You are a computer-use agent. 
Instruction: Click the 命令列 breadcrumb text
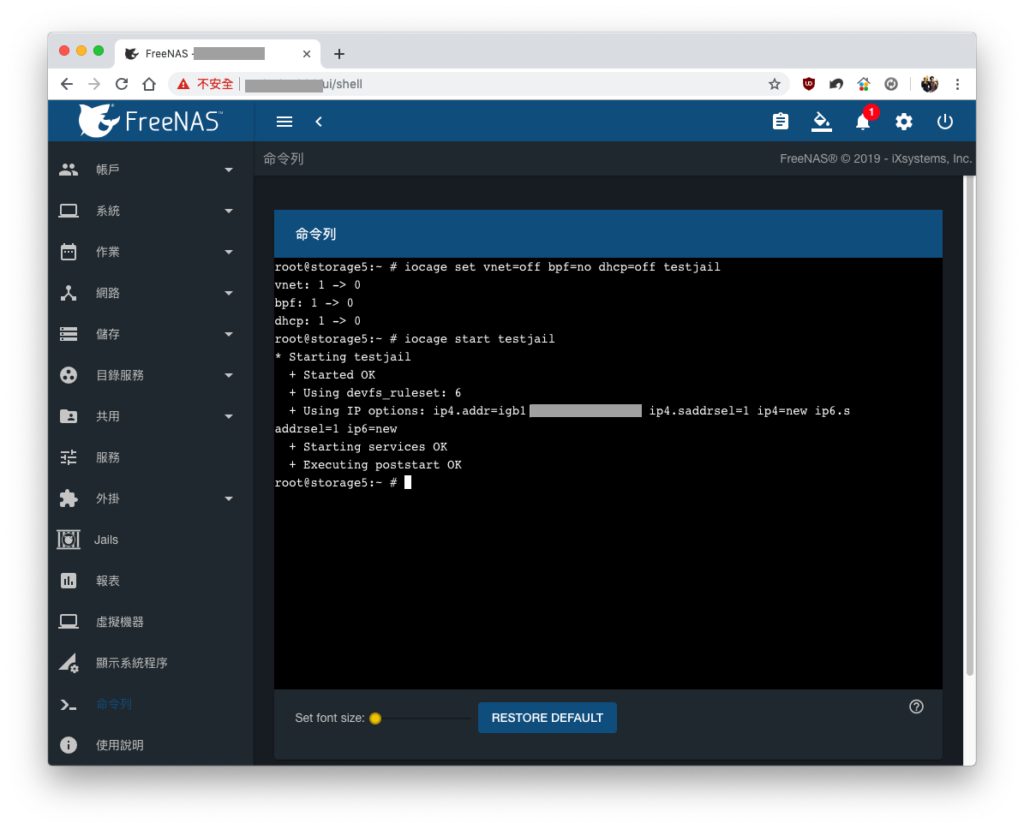click(283, 159)
